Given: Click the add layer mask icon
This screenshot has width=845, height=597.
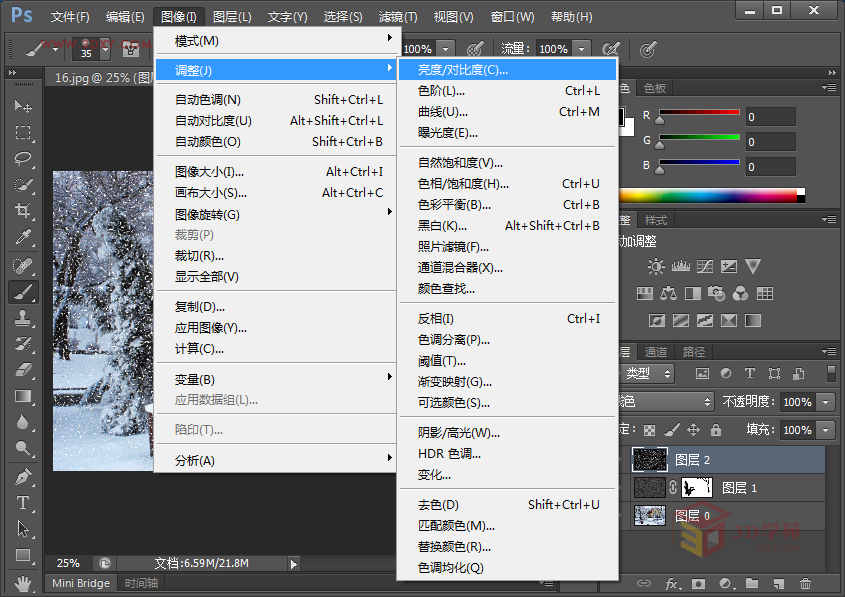Looking at the screenshot, I should pos(698,583).
